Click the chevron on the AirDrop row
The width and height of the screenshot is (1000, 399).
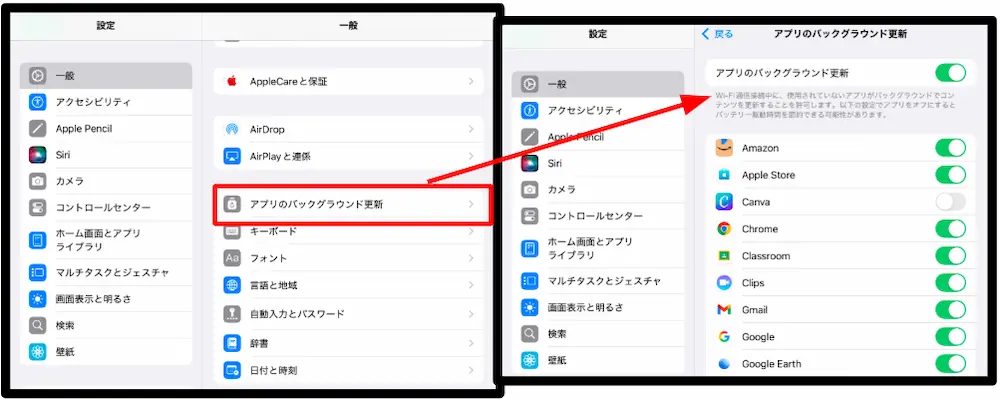coord(471,129)
